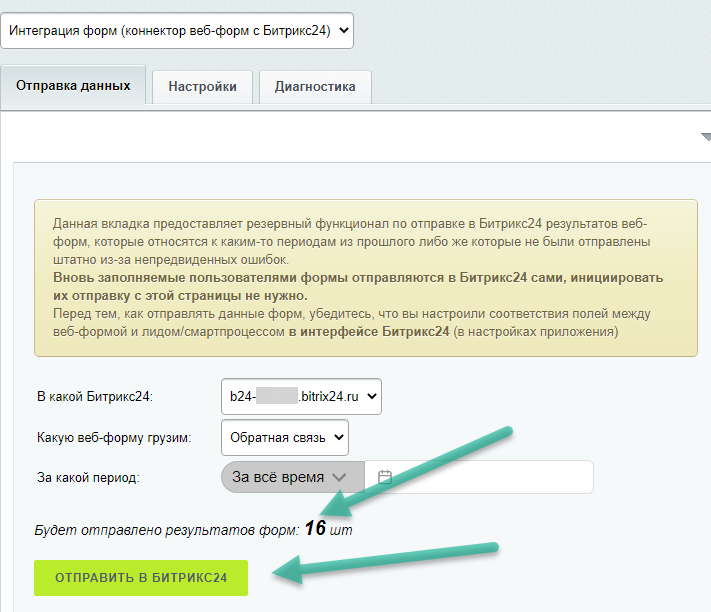Open the «Настройки» tab
Image resolution: width=711 pixels, height=612 pixels.
click(x=203, y=87)
